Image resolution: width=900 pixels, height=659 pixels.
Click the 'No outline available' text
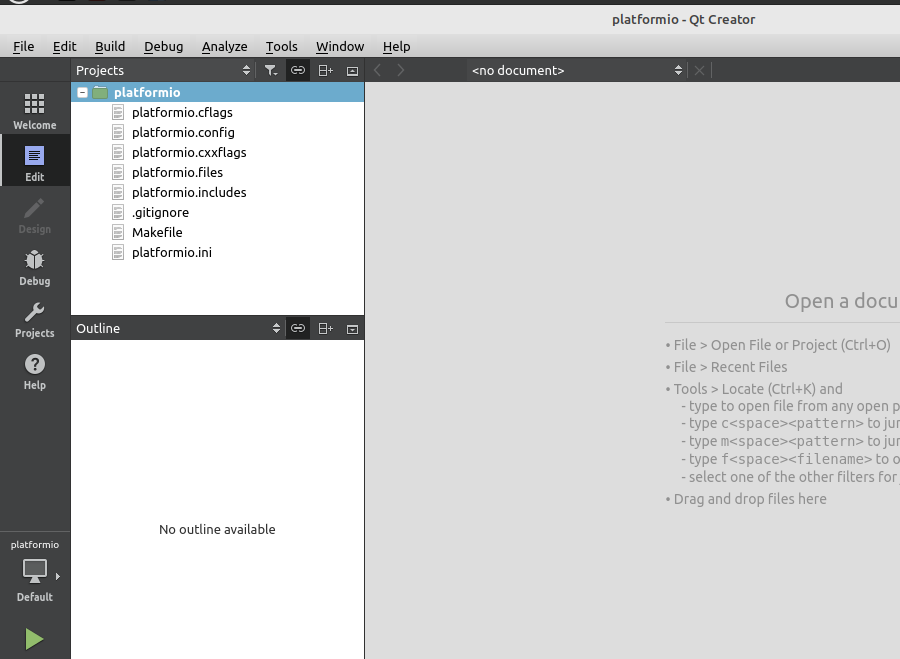click(217, 529)
